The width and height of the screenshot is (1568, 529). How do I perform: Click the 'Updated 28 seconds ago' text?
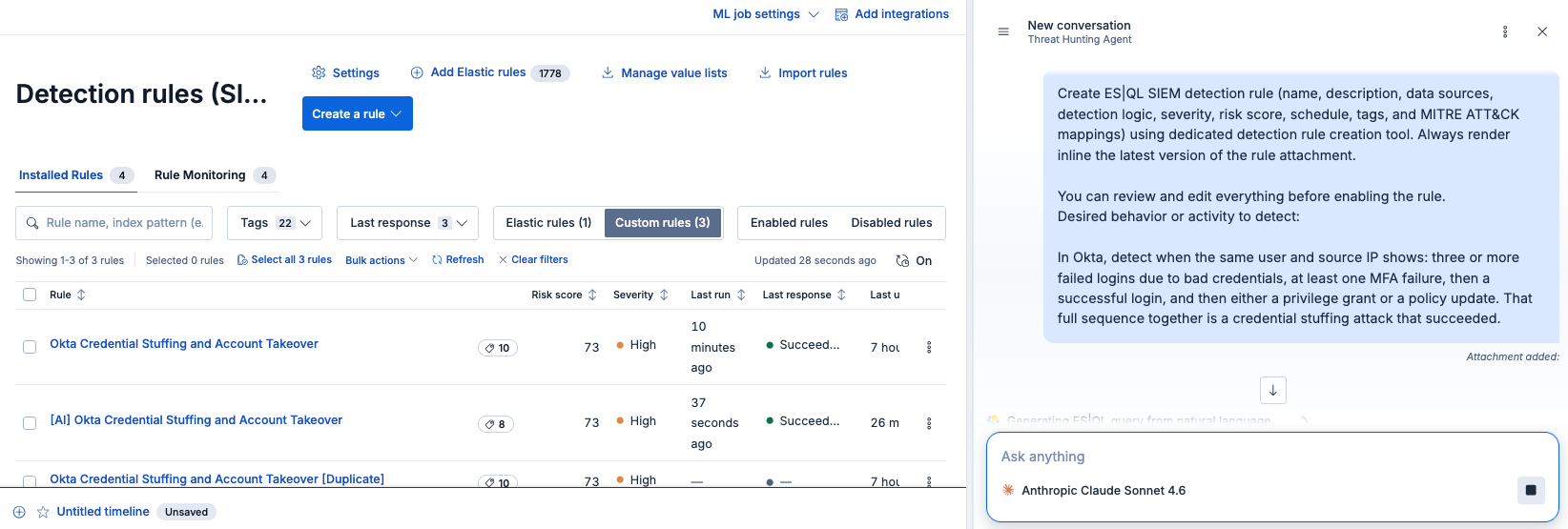pos(815,260)
